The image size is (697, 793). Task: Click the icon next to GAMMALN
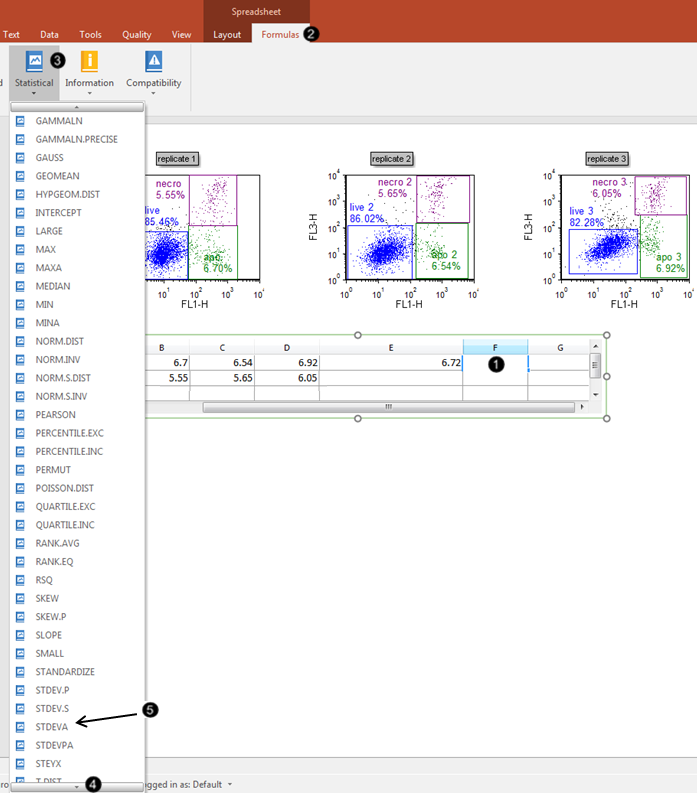pos(21,121)
